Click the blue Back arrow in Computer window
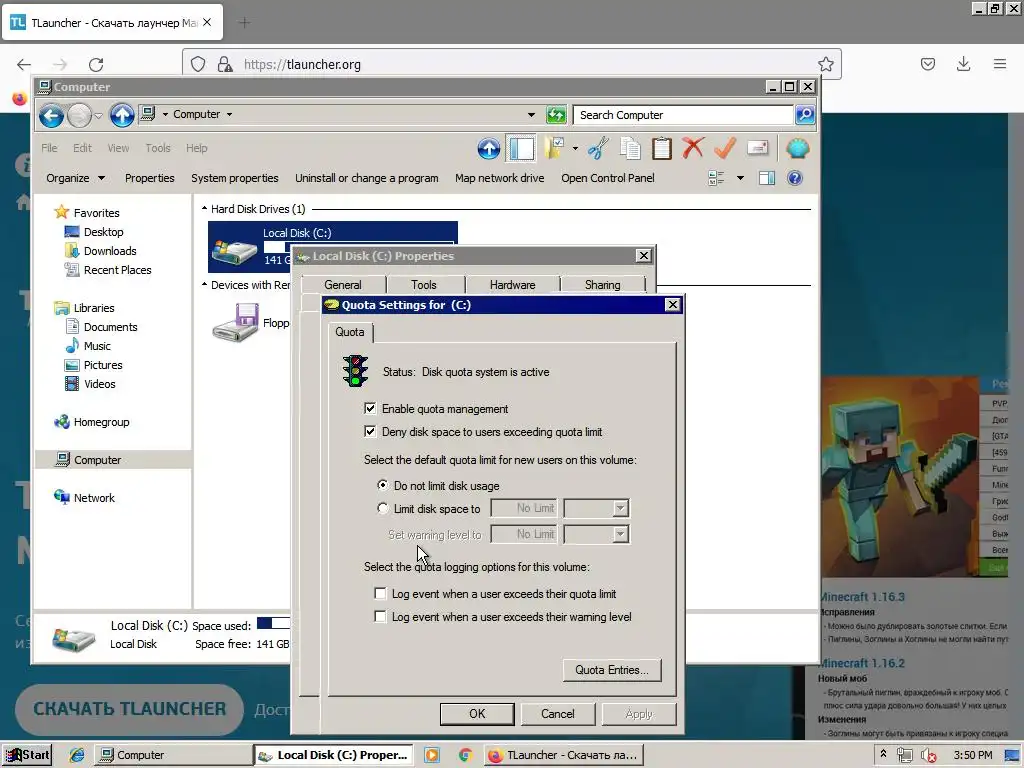 (x=51, y=116)
